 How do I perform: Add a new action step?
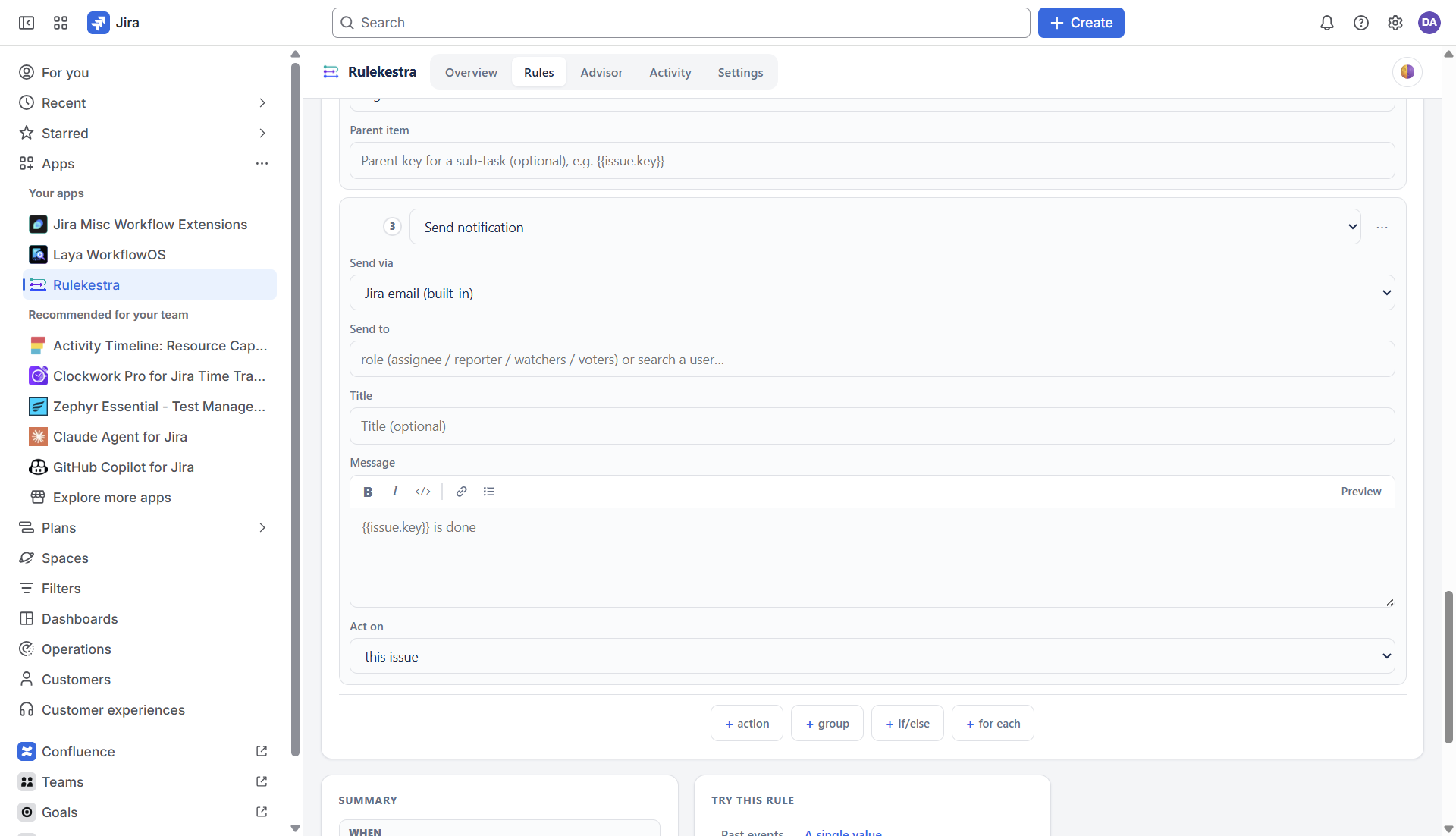click(747, 724)
